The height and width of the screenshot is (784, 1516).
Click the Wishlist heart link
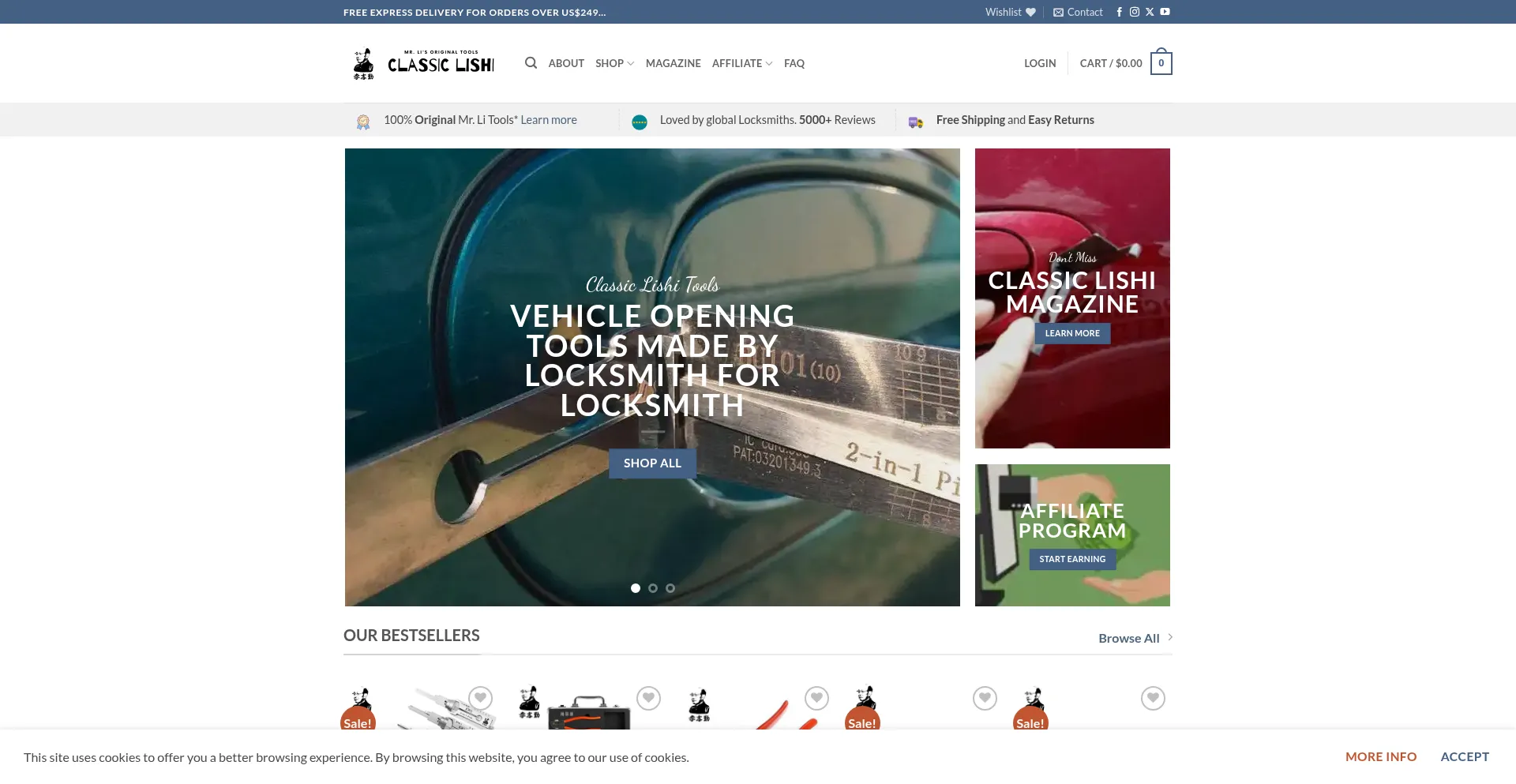(x=1010, y=12)
